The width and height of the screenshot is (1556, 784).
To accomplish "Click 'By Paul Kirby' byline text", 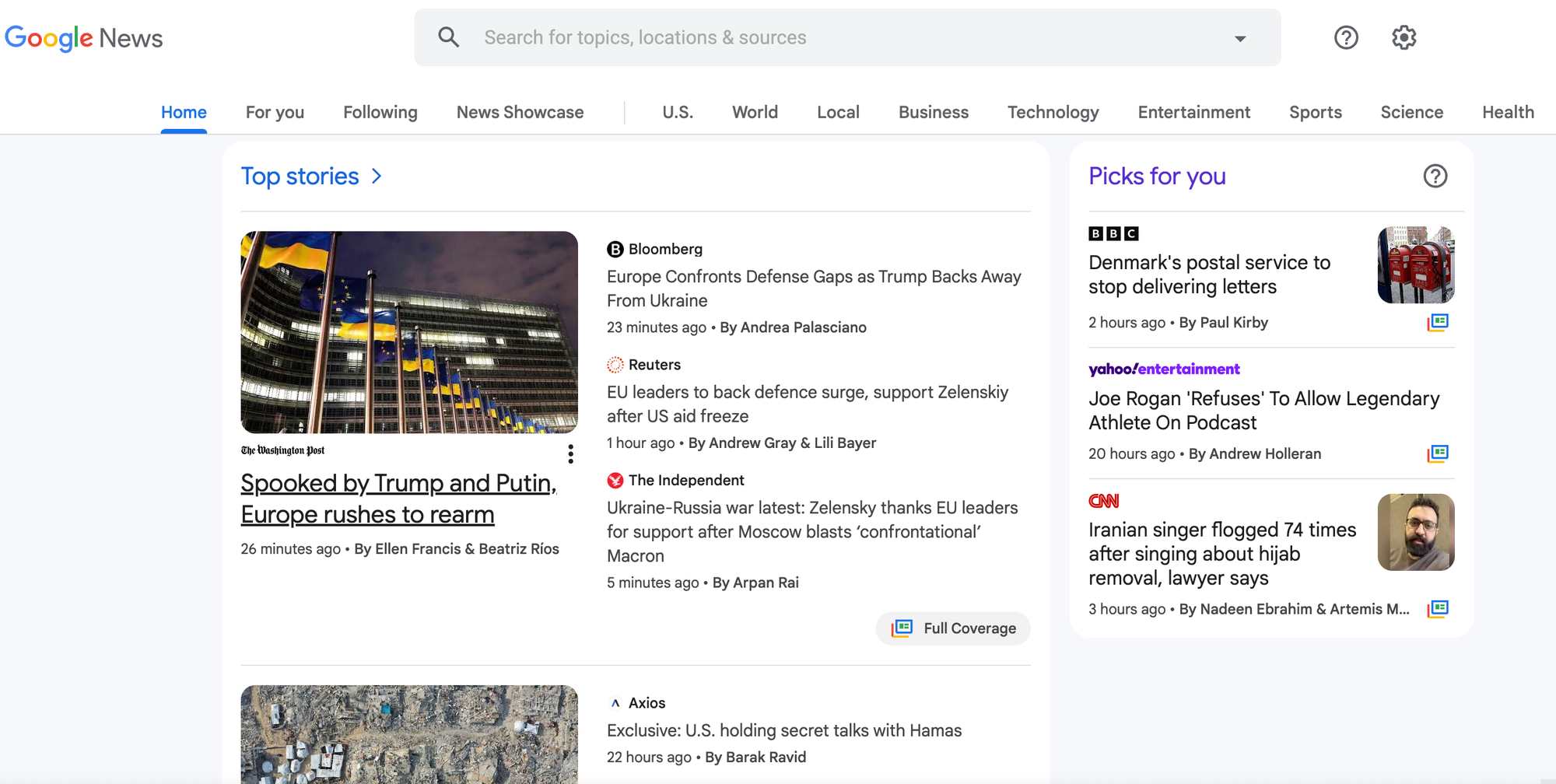I will [1223, 323].
